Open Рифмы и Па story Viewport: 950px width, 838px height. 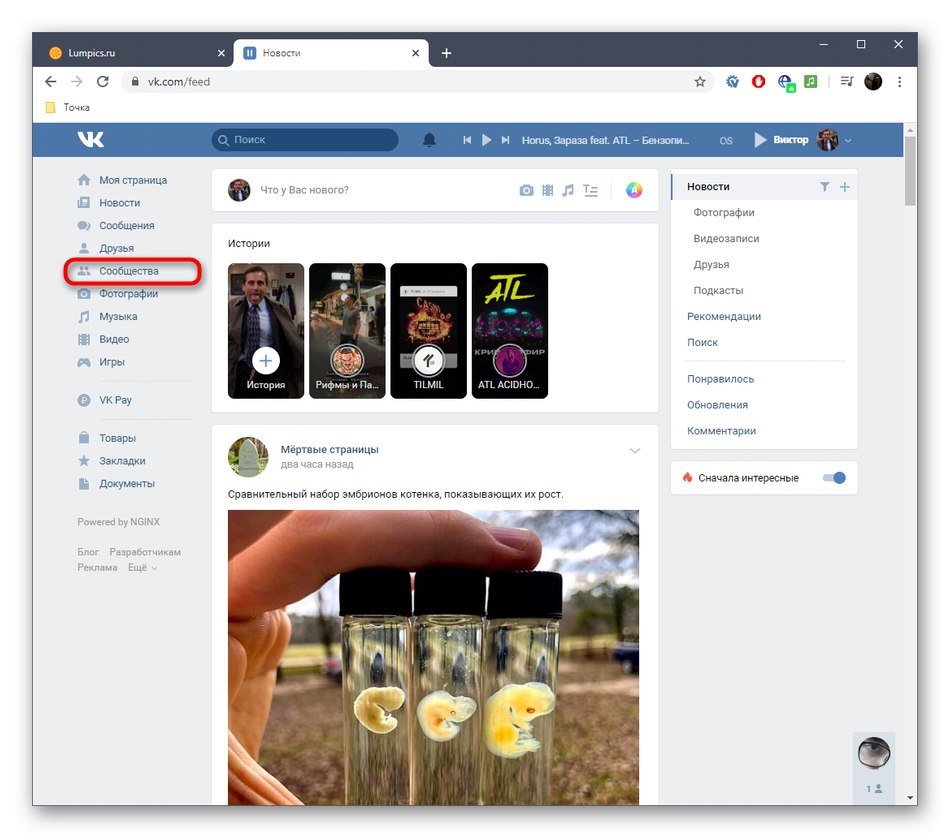coord(347,331)
